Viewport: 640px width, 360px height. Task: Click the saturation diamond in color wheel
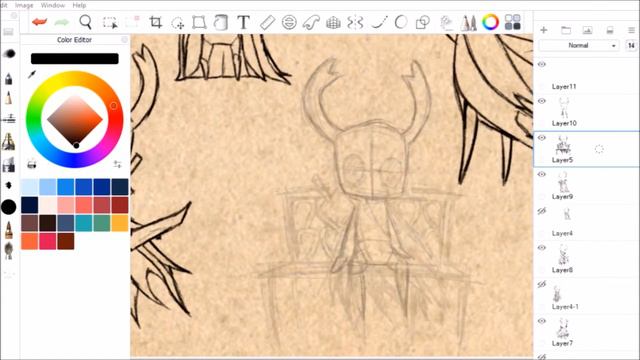(x=75, y=120)
